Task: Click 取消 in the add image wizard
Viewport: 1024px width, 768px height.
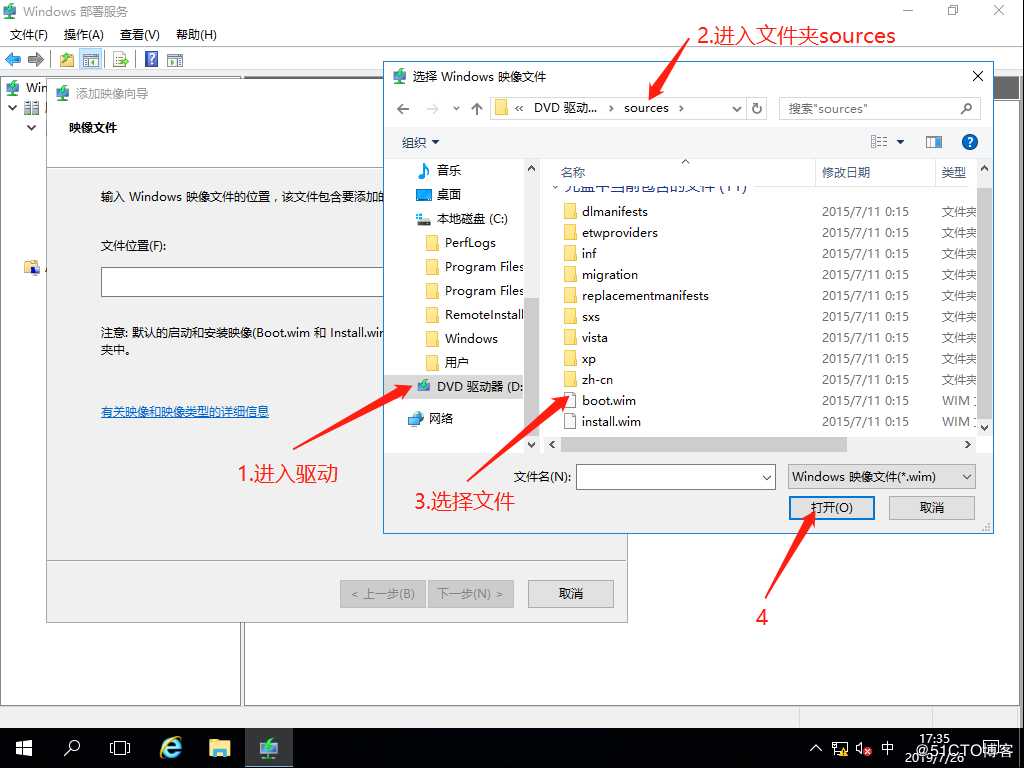Action: (x=571, y=594)
